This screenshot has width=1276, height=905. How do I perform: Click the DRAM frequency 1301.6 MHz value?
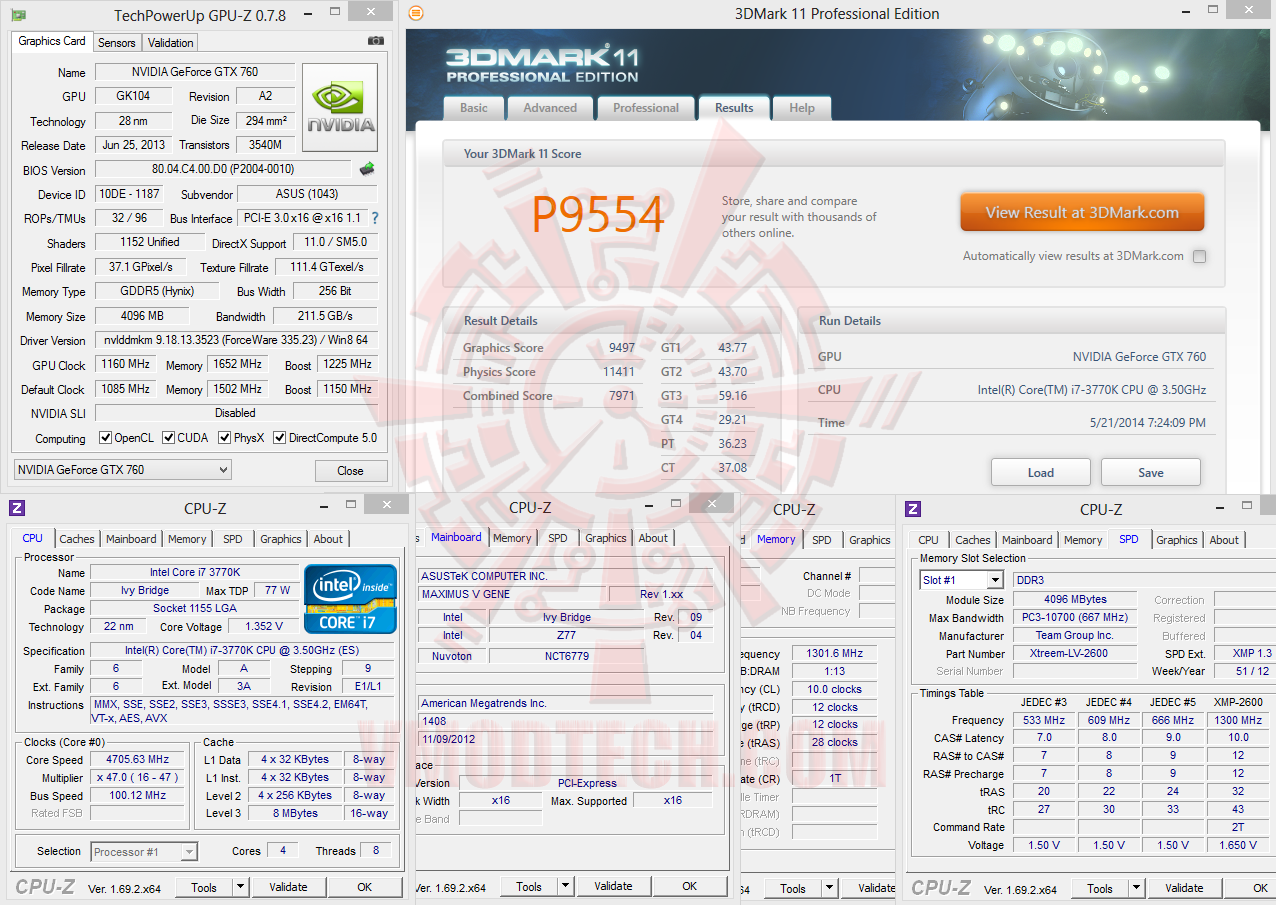coord(833,653)
